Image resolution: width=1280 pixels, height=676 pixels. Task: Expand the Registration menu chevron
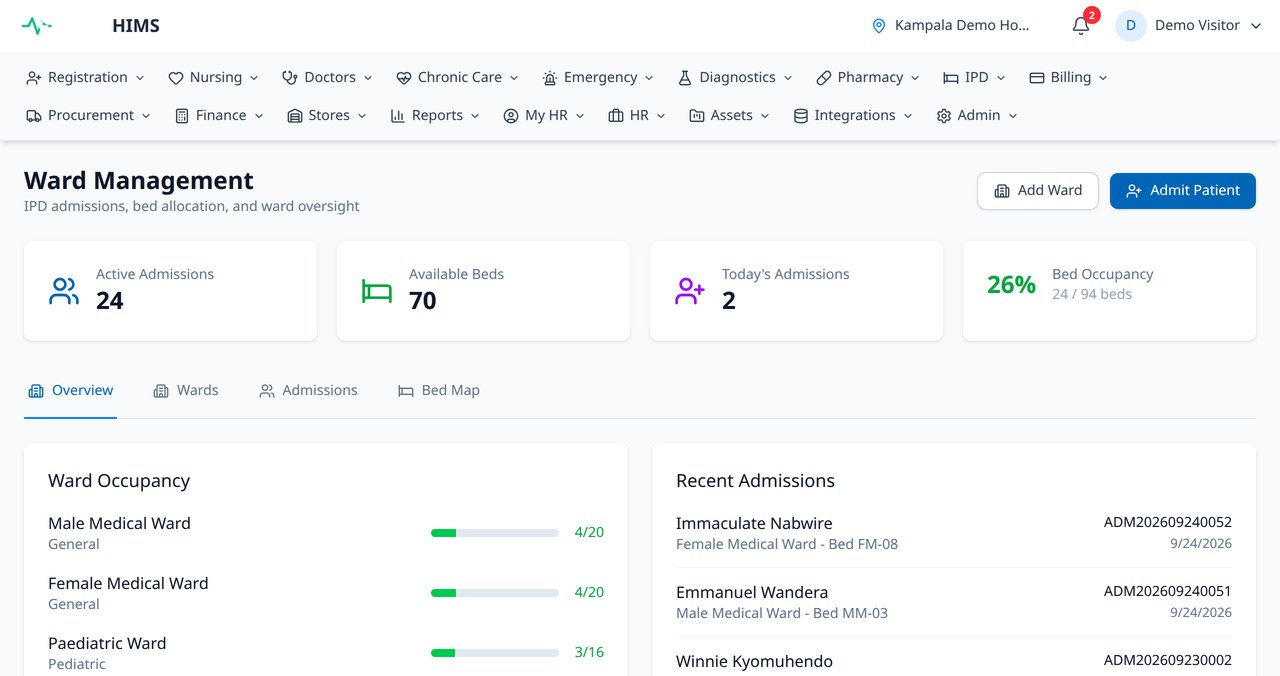click(x=140, y=78)
